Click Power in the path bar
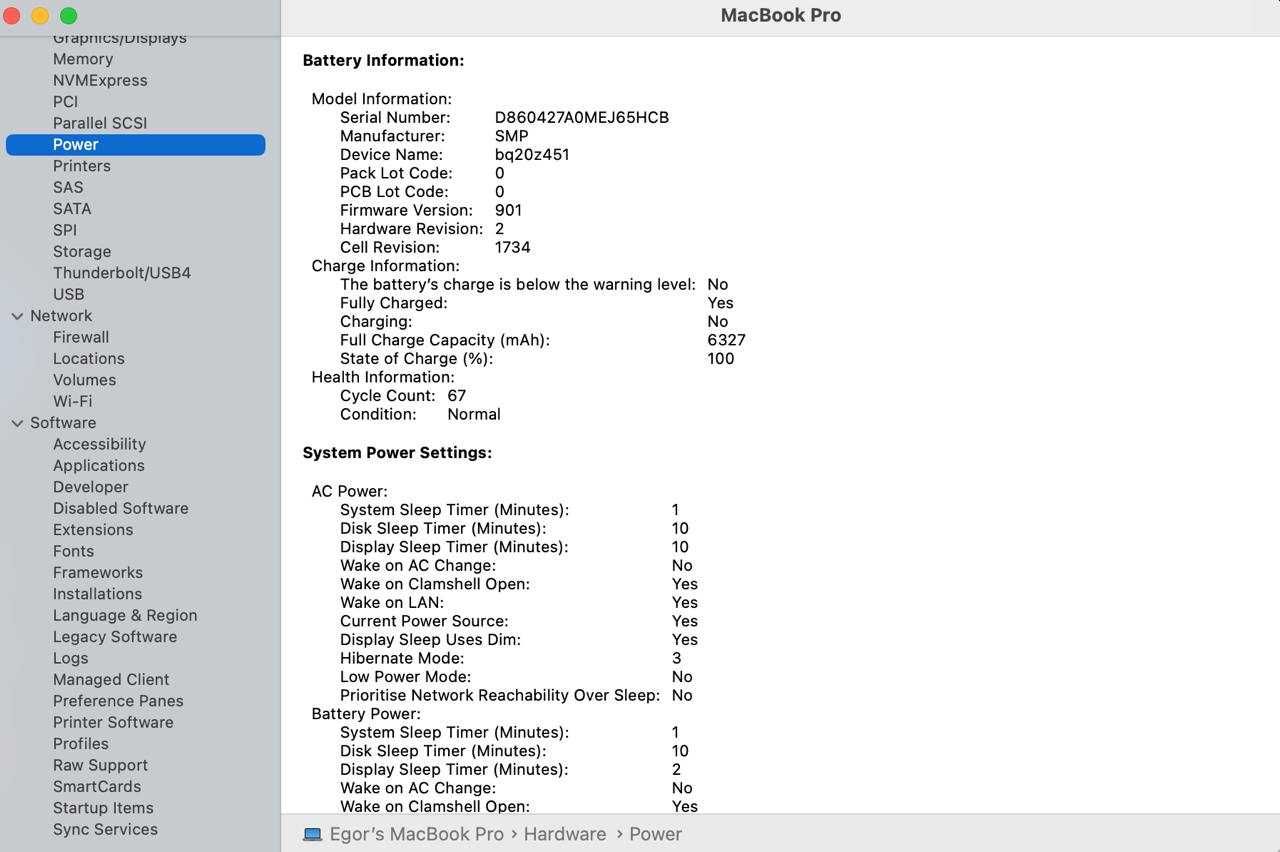The width and height of the screenshot is (1280, 852). (x=656, y=834)
